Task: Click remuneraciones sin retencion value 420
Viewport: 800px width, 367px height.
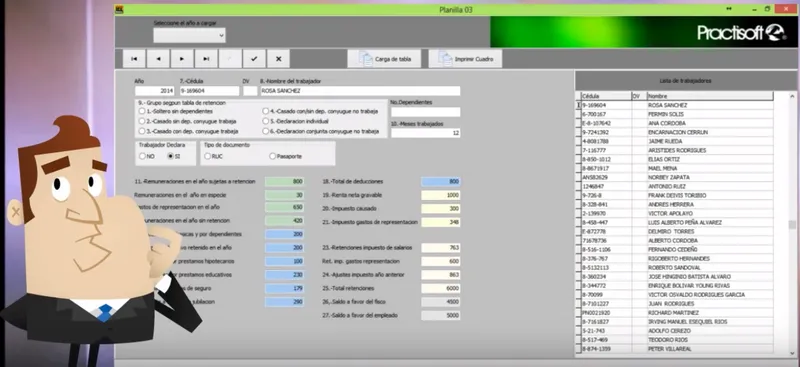Action: pos(285,221)
